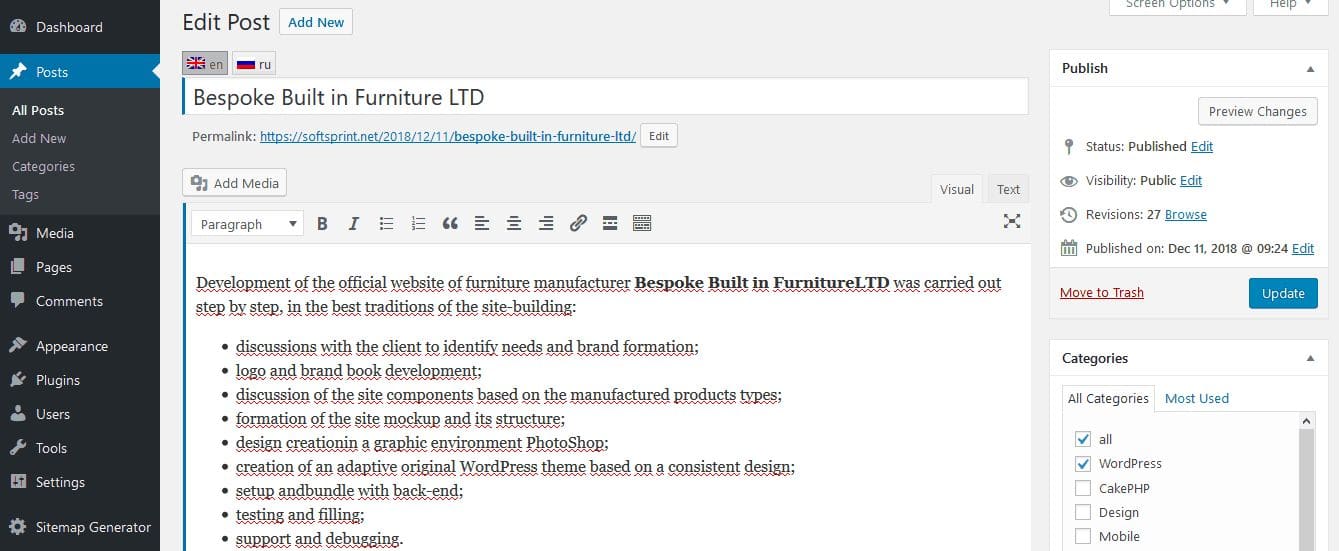
Task: Click the post title input field
Action: click(605, 97)
